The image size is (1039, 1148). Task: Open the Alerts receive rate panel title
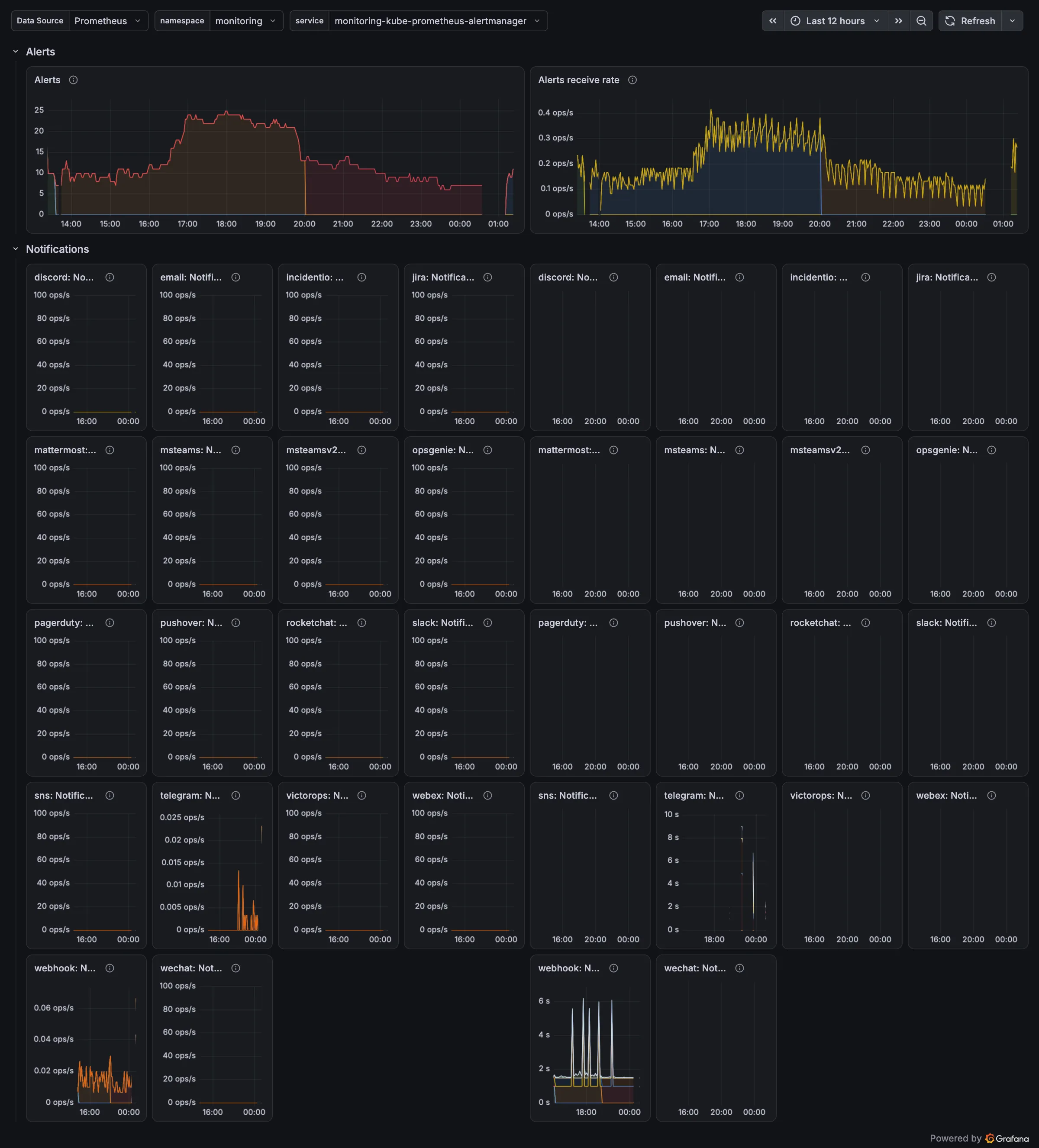click(x=579, y=80)
